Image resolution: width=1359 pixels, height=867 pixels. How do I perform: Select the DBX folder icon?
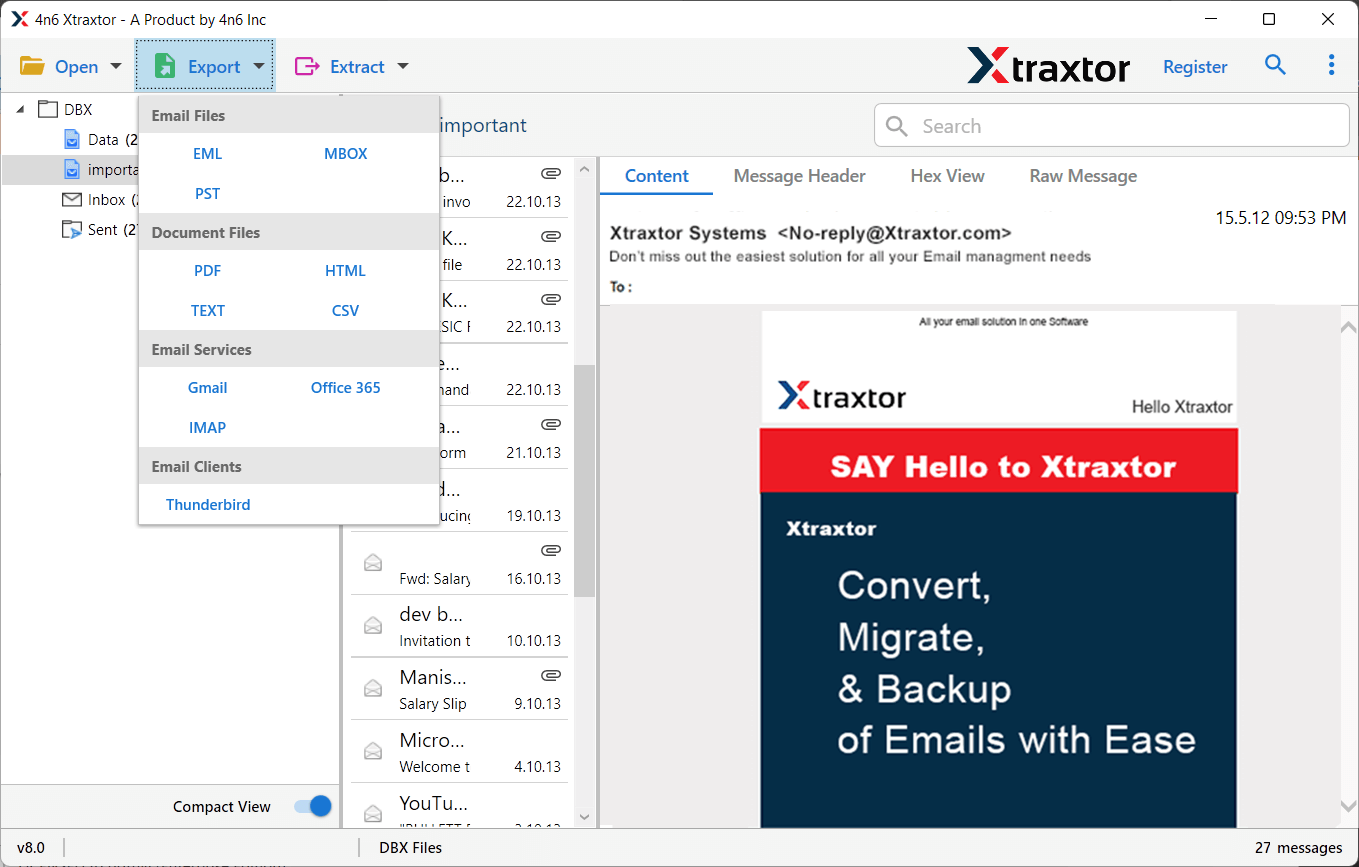(48, 109)
